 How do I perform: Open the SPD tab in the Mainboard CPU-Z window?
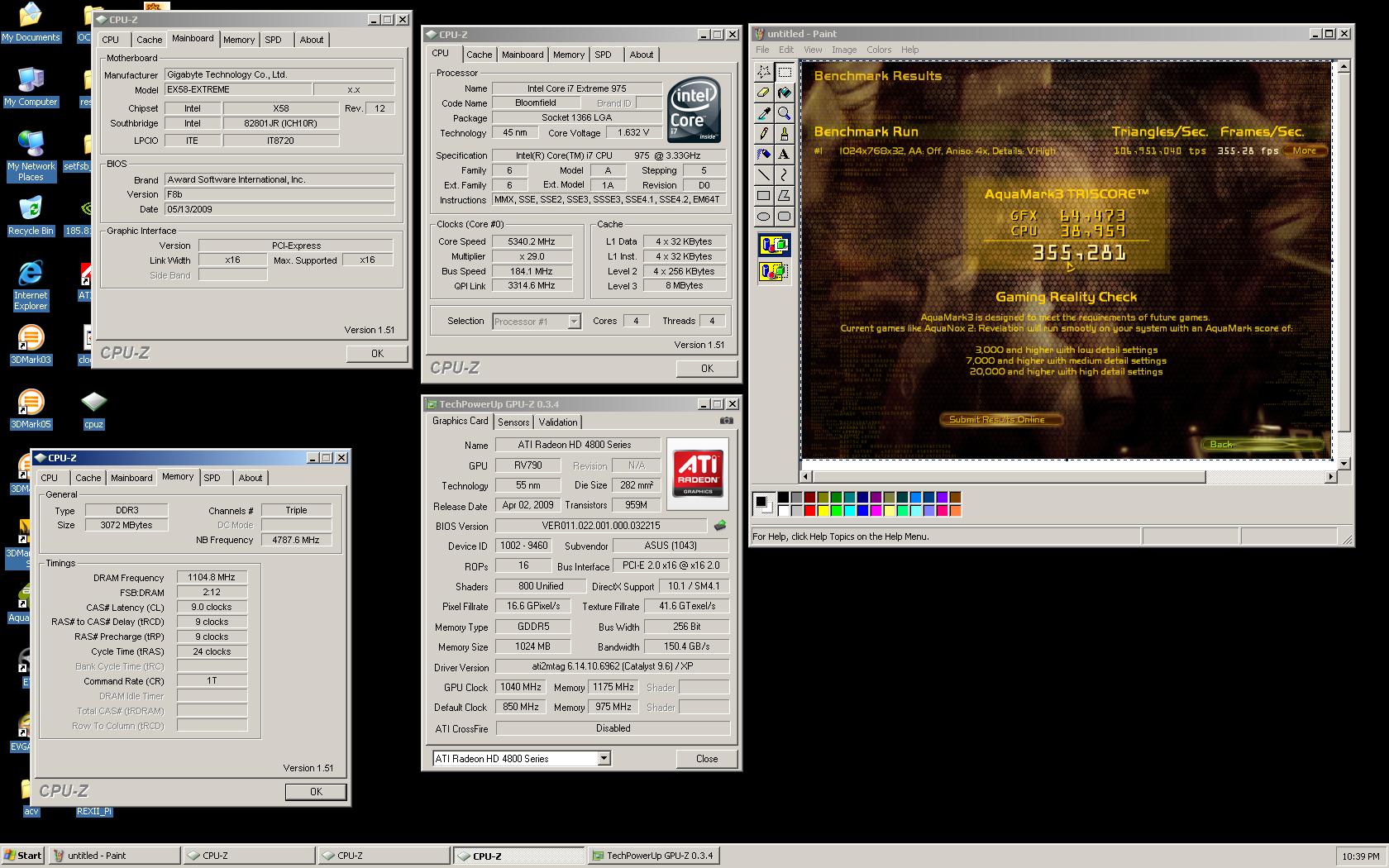[x=273, y=40]
